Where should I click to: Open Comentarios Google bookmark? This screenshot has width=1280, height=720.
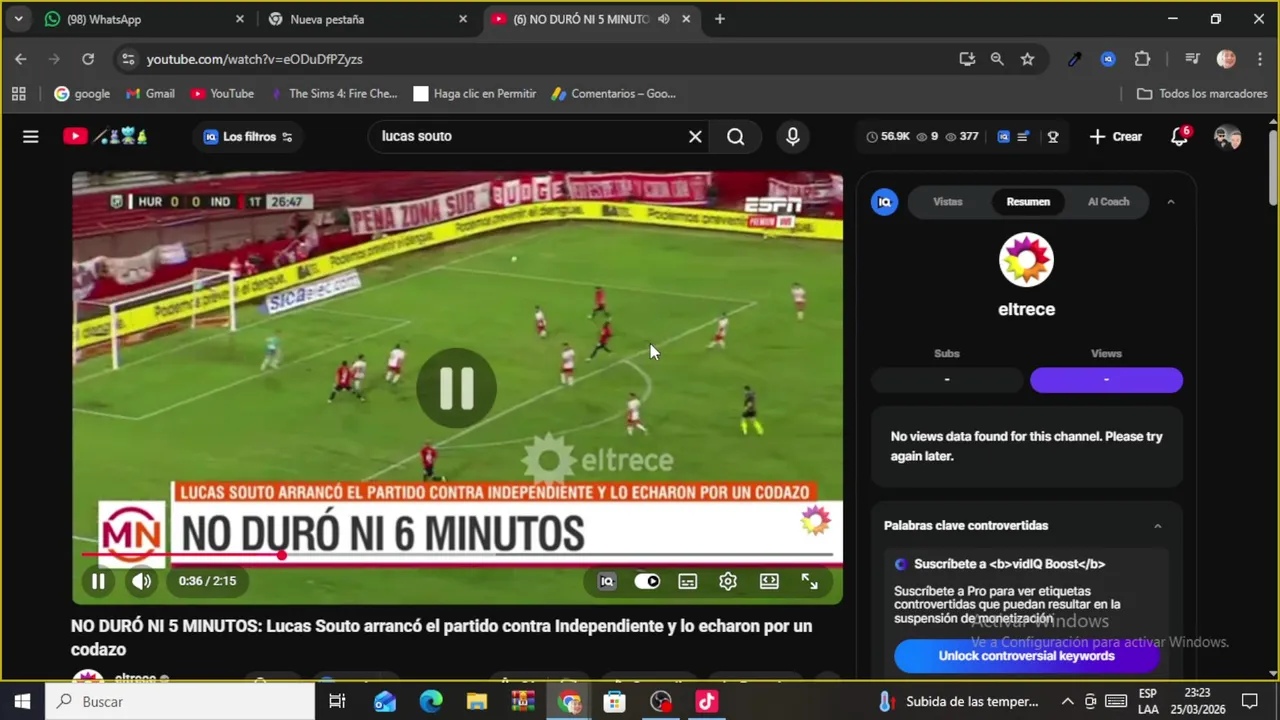614,94
